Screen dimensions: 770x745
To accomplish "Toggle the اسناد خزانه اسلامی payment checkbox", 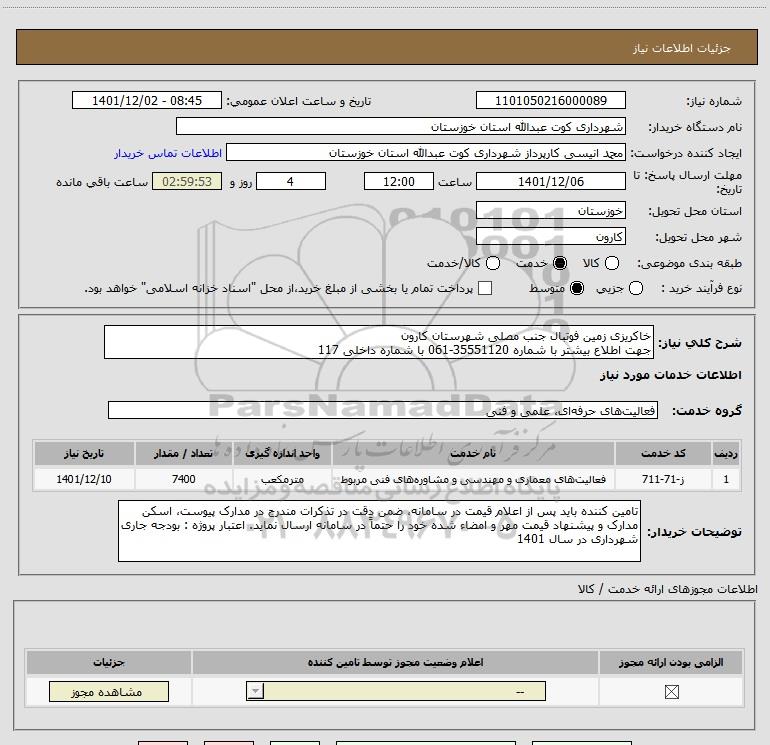I will (485, 288).
